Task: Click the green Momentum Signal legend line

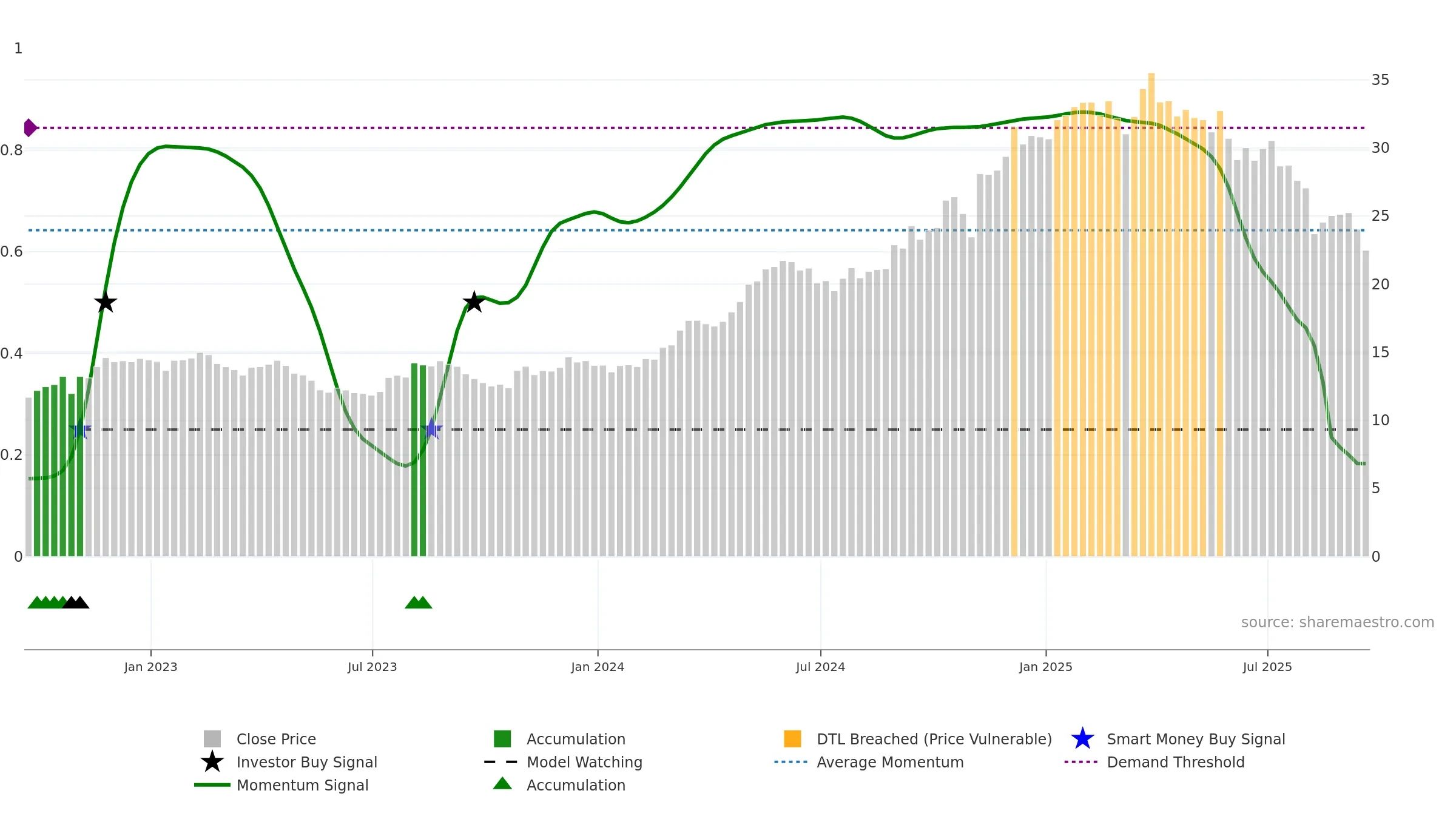Action: (212, 785)
